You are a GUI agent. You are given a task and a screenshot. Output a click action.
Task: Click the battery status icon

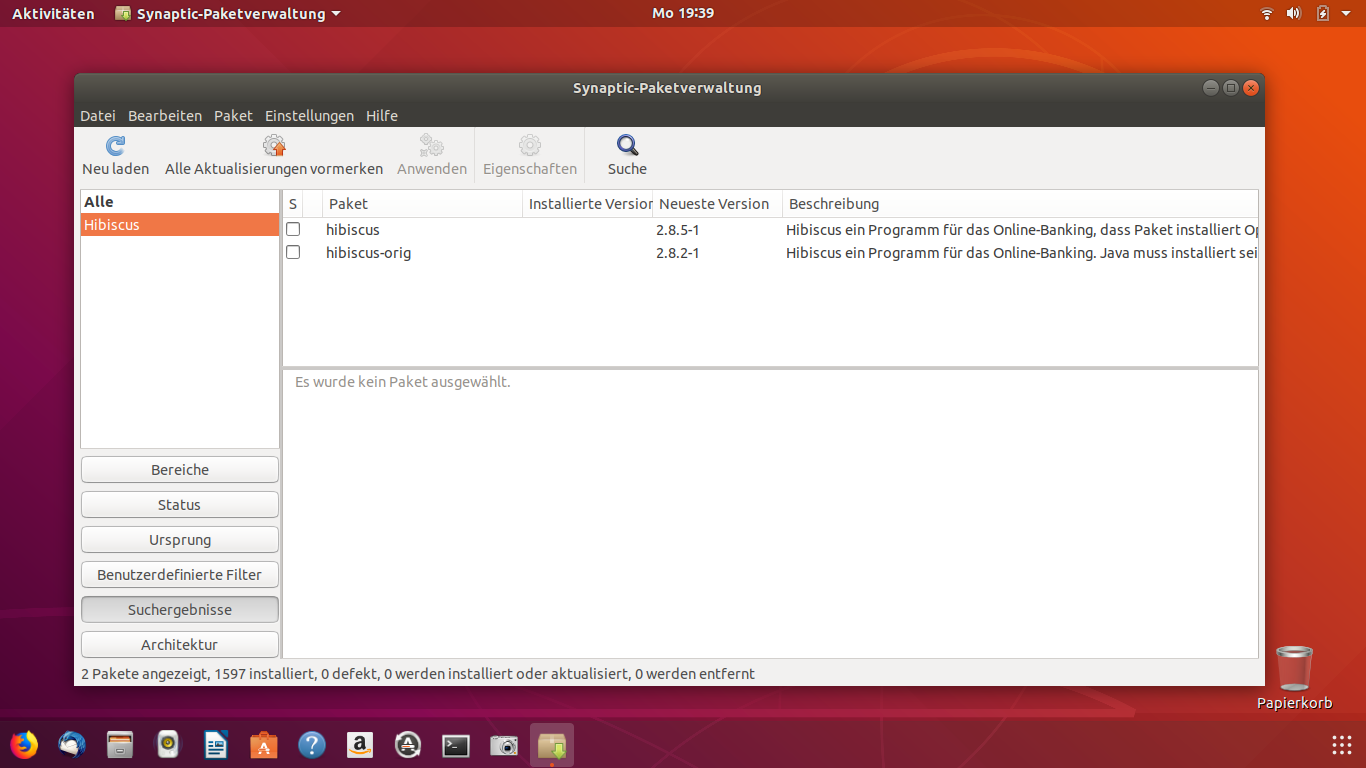click(1323, 13)
